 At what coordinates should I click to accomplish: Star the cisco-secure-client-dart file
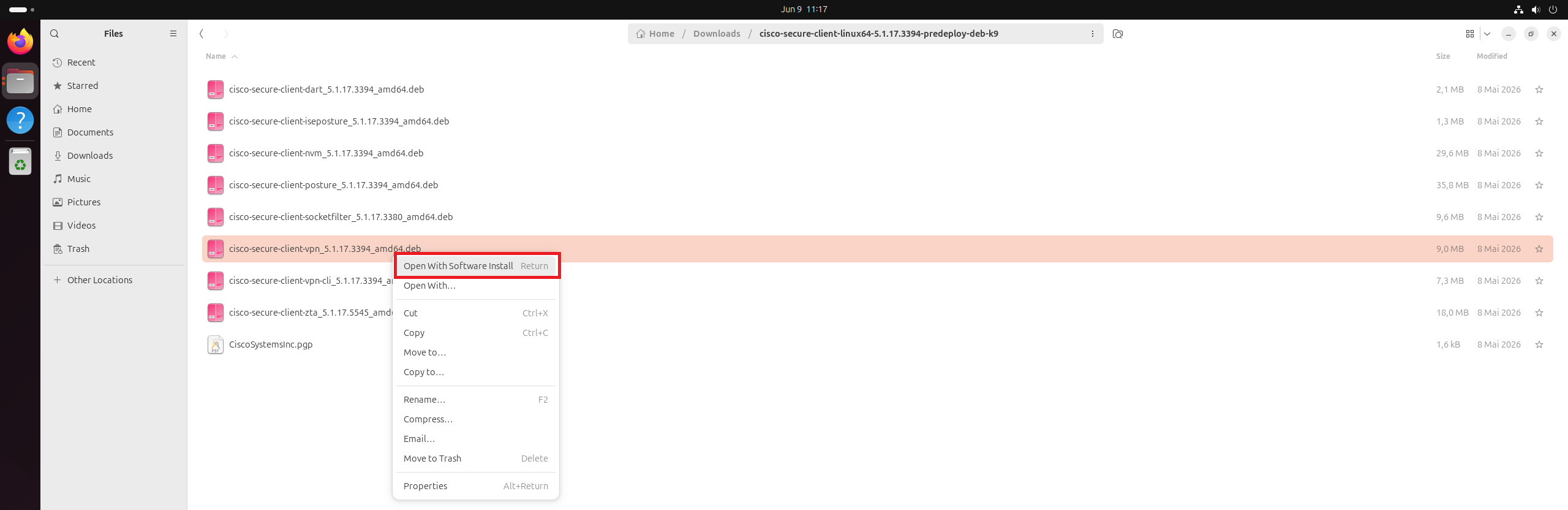[x=1539, y=89]
